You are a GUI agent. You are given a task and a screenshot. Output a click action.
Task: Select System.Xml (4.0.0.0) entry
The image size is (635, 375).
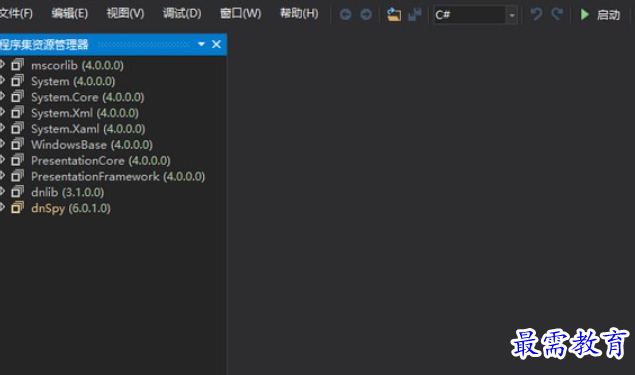point(85,113)
